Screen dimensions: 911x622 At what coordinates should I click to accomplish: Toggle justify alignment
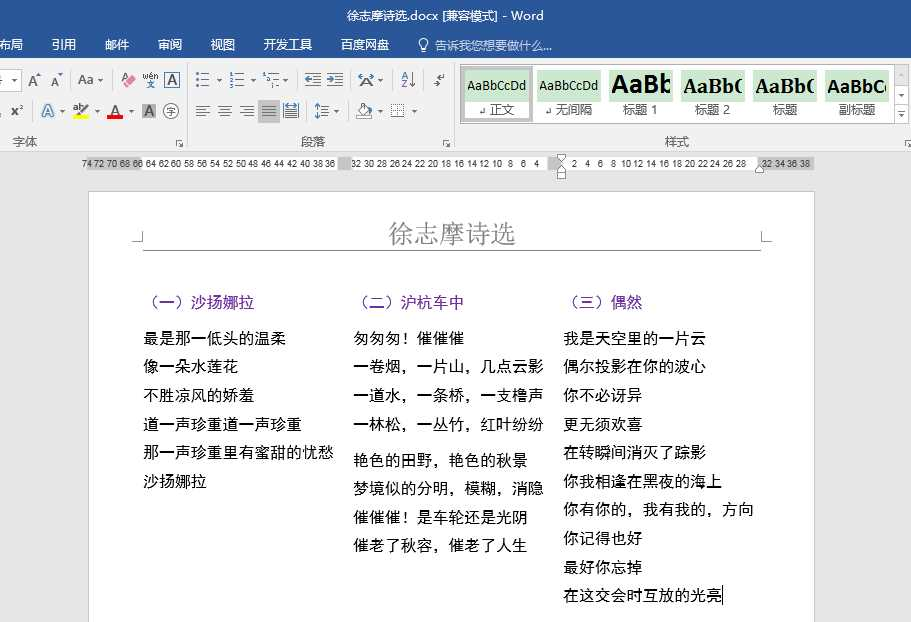point(269,111)
